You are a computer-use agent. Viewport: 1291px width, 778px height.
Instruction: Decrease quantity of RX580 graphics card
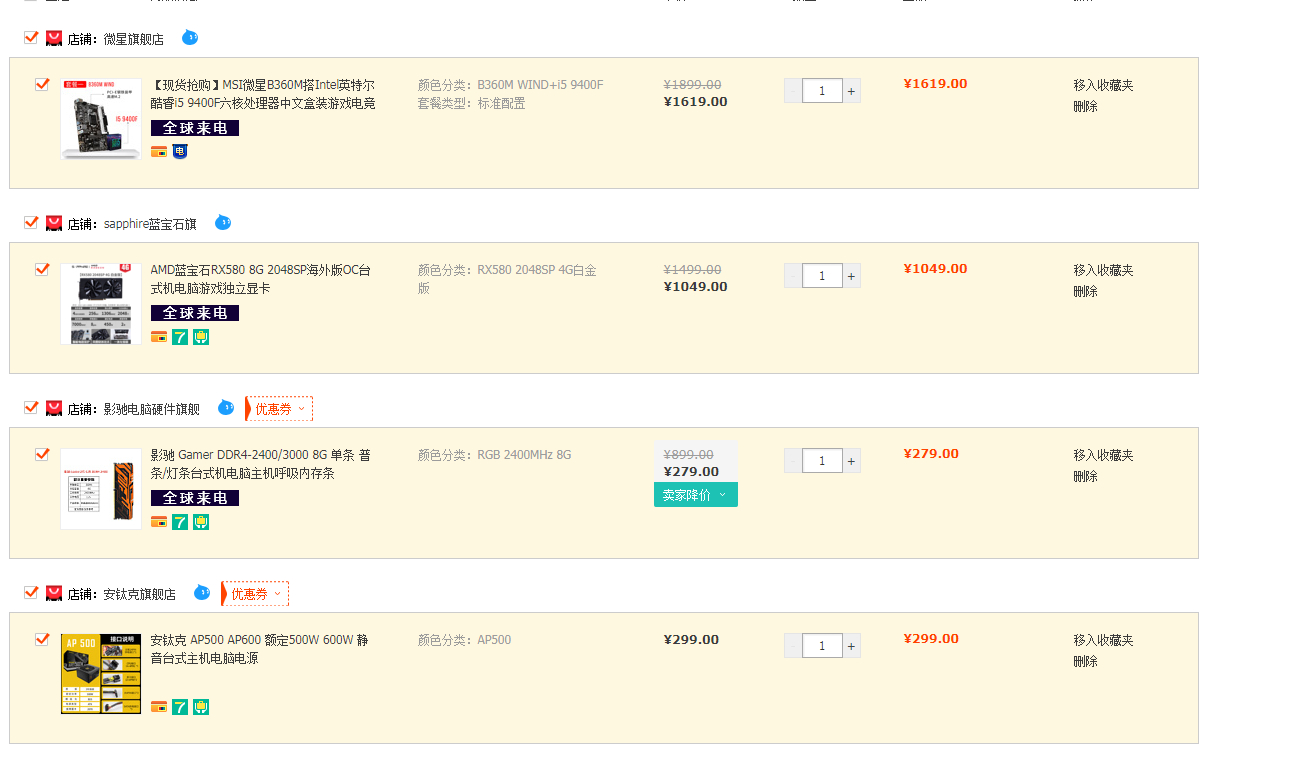[793, 276]
